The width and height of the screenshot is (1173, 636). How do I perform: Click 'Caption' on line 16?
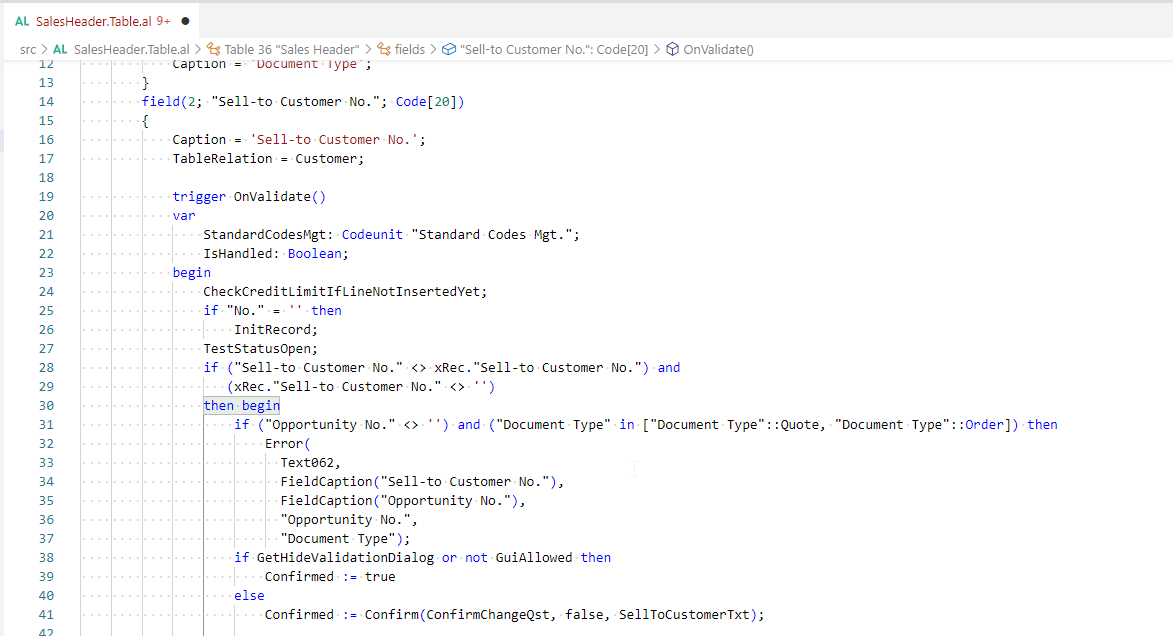[x=199, y=140]
